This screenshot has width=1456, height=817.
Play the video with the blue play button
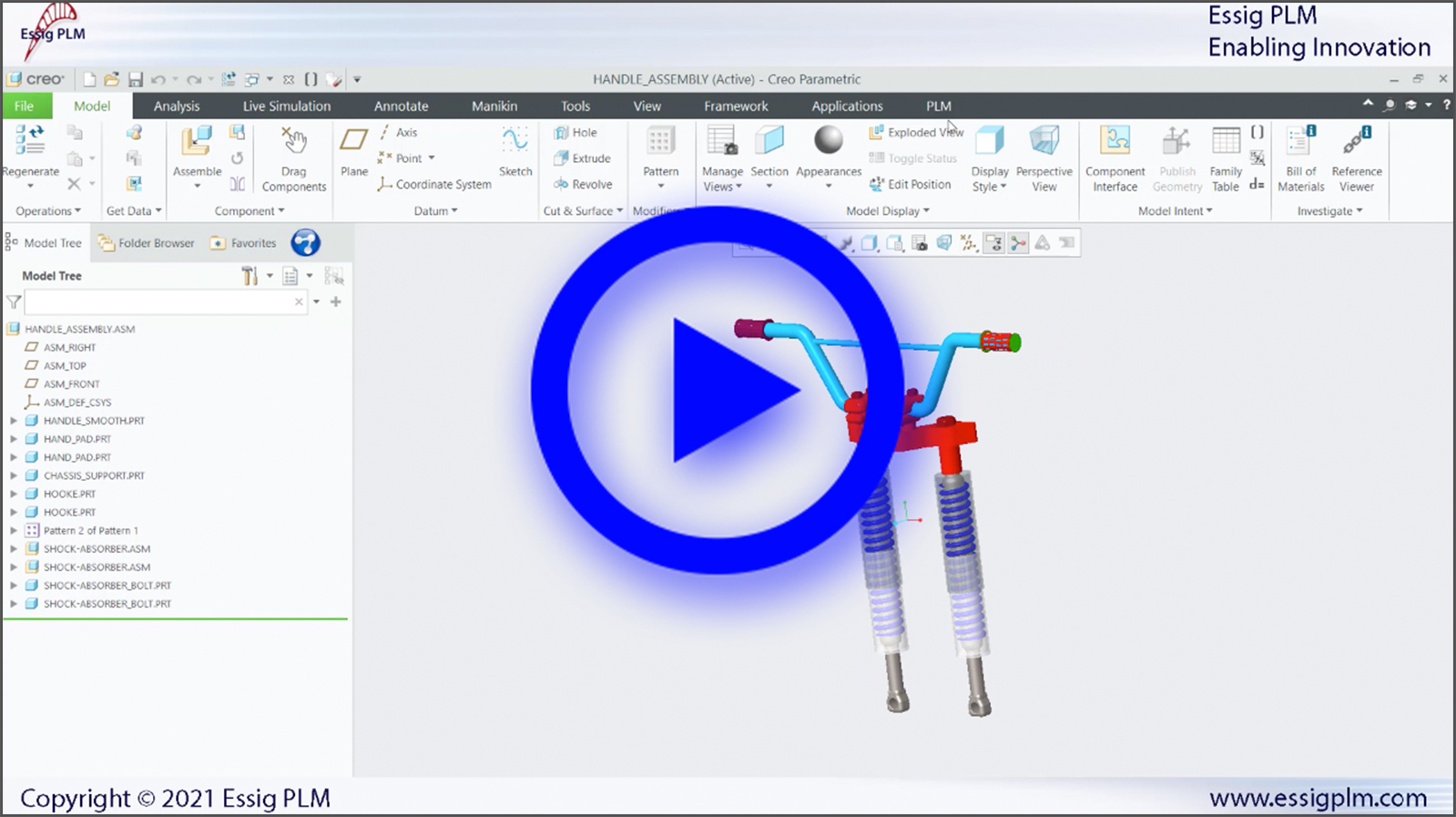coord(717,390)
